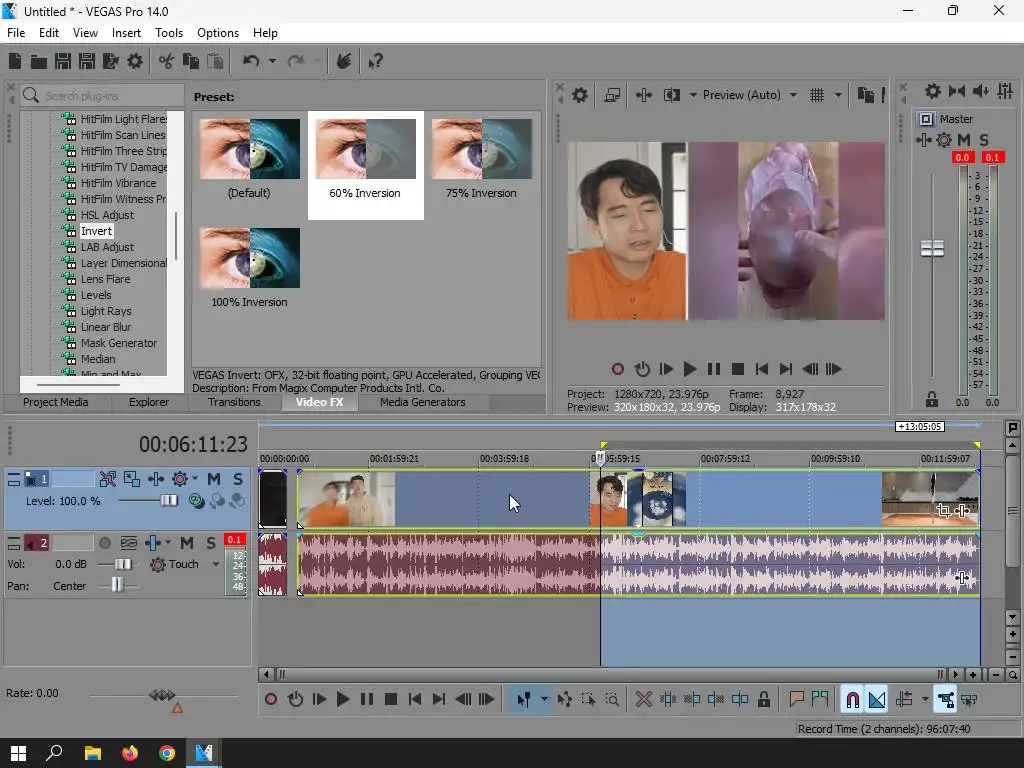Toggle Split Screen View in the preview toolbar

[x=671, y=95]
